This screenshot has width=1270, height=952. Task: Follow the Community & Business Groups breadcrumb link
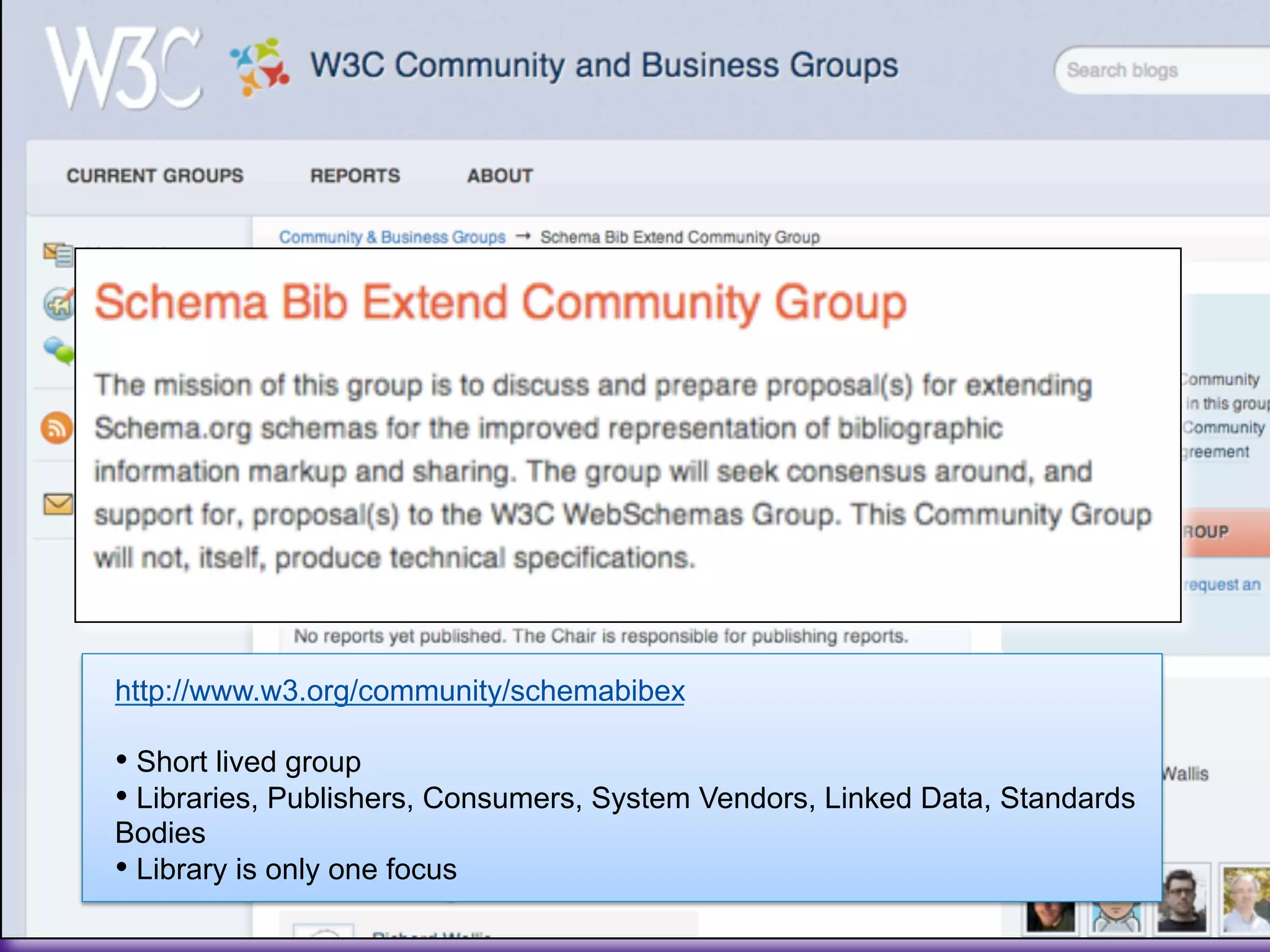[392, 237]
